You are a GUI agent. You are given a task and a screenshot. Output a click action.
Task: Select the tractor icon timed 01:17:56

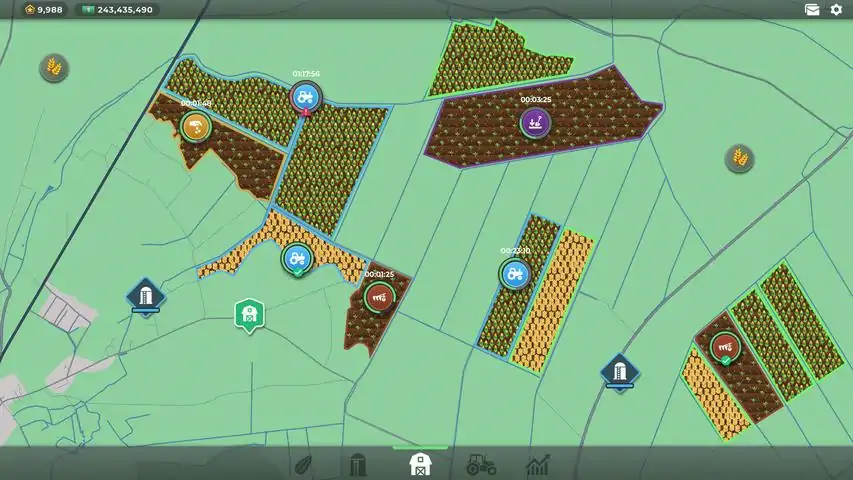click(x=305, y=98)
